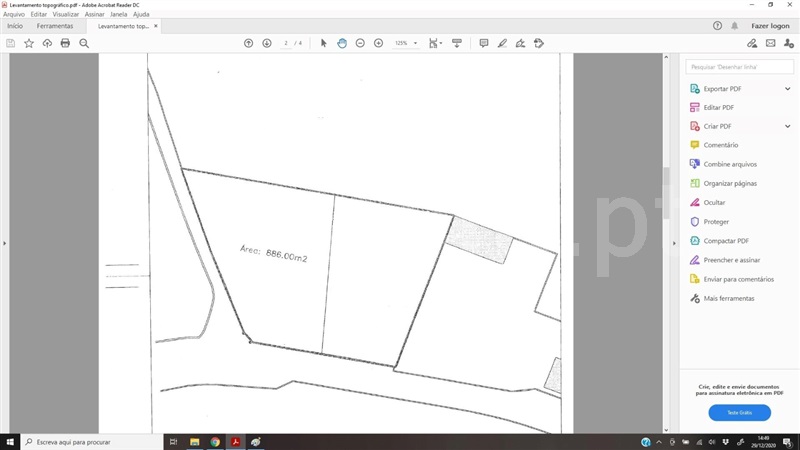
Task: Click the share link pen icon
Action: tap(752, 43)
